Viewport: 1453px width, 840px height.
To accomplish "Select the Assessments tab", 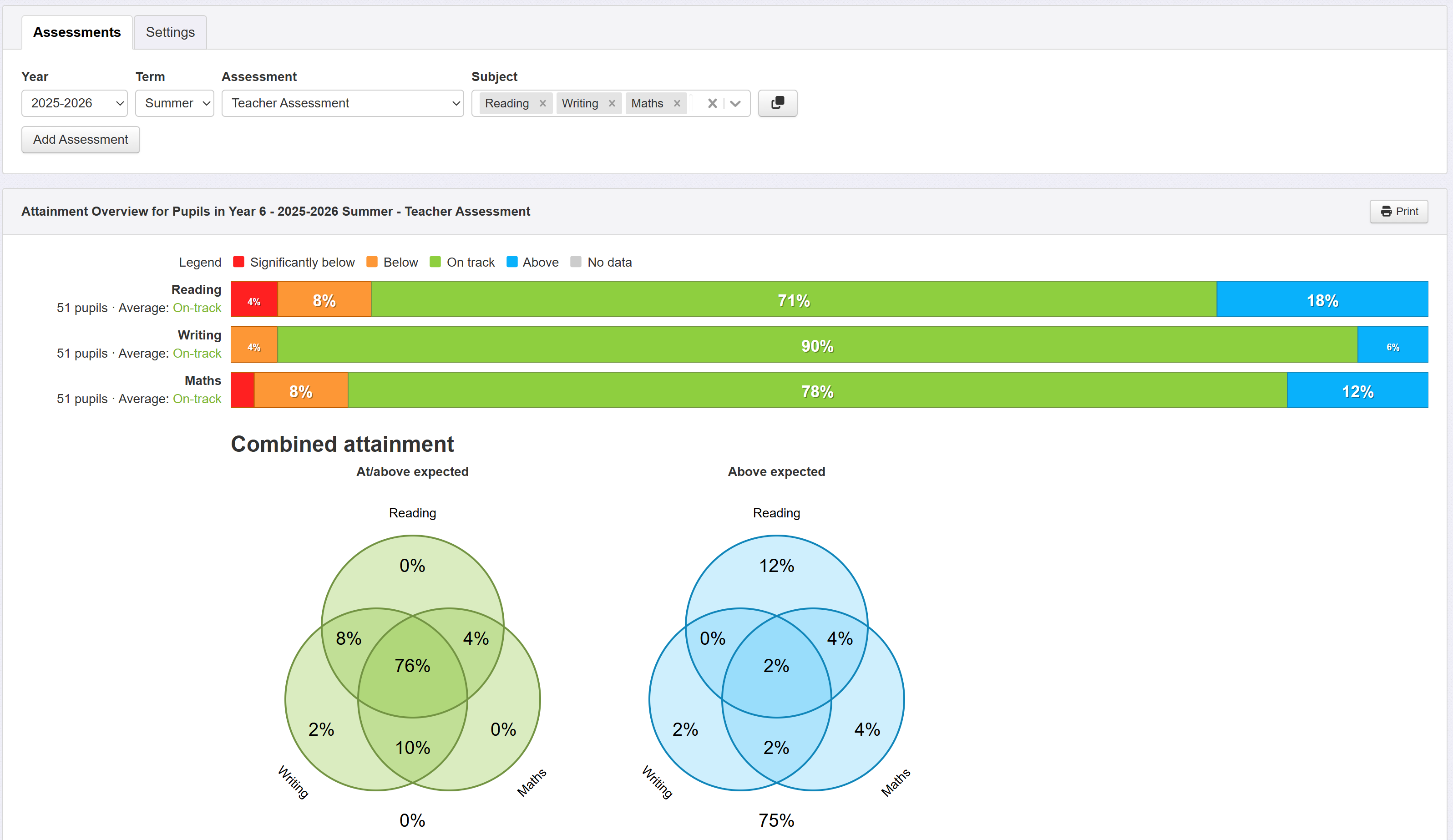I will [77, 32].
